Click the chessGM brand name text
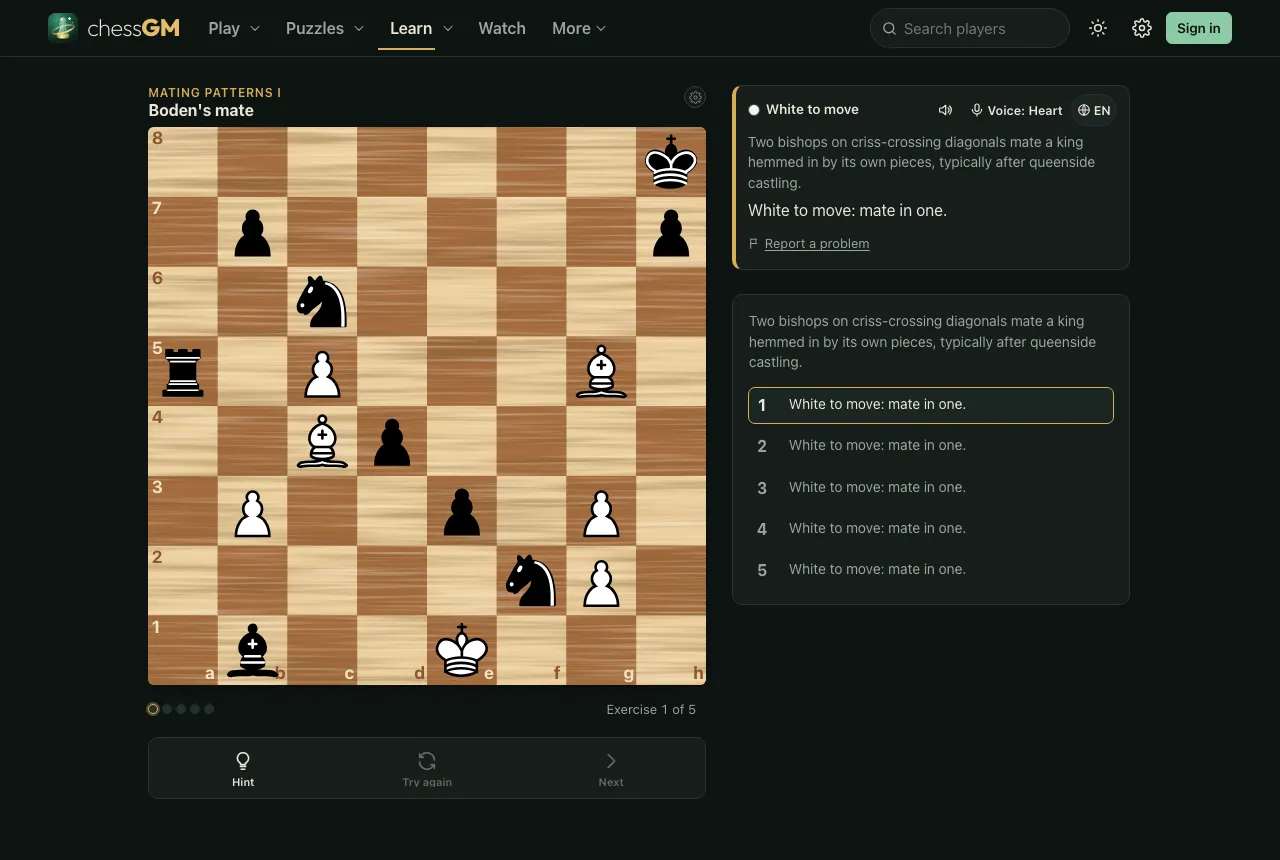Viewport: 1280px width, 860px height. coord(134,28)
